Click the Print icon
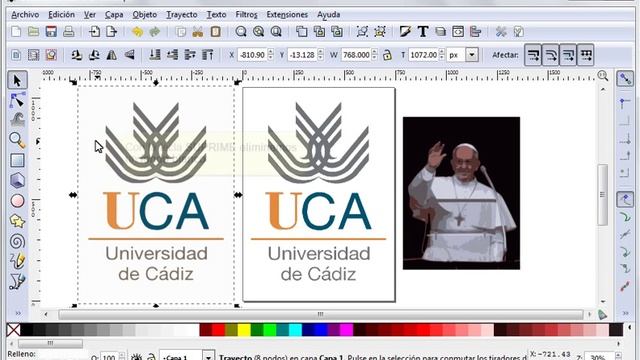The image size is (640, 360). [x=69, y=32]
